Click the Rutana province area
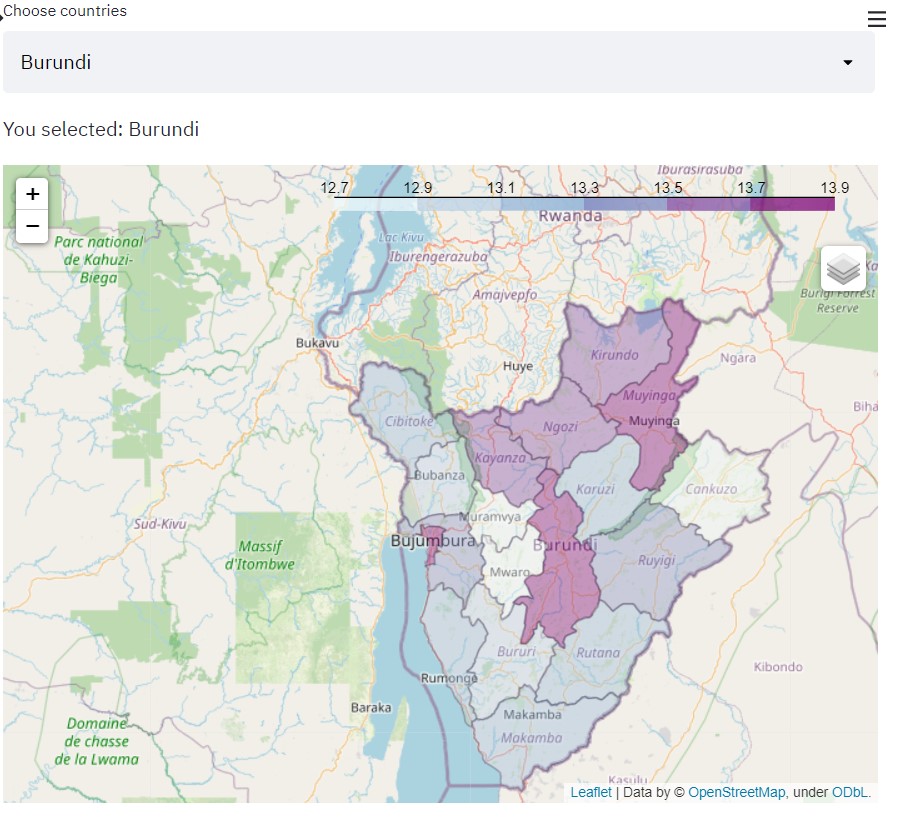The height and width of the screenshot is (822, 901). [x=598, y=652]
